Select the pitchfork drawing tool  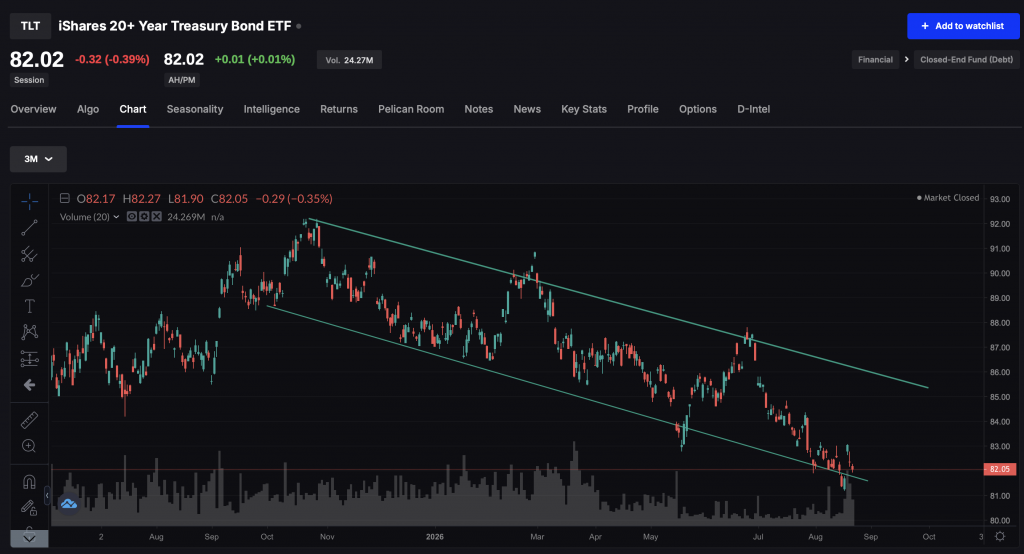tap(29, 253)
